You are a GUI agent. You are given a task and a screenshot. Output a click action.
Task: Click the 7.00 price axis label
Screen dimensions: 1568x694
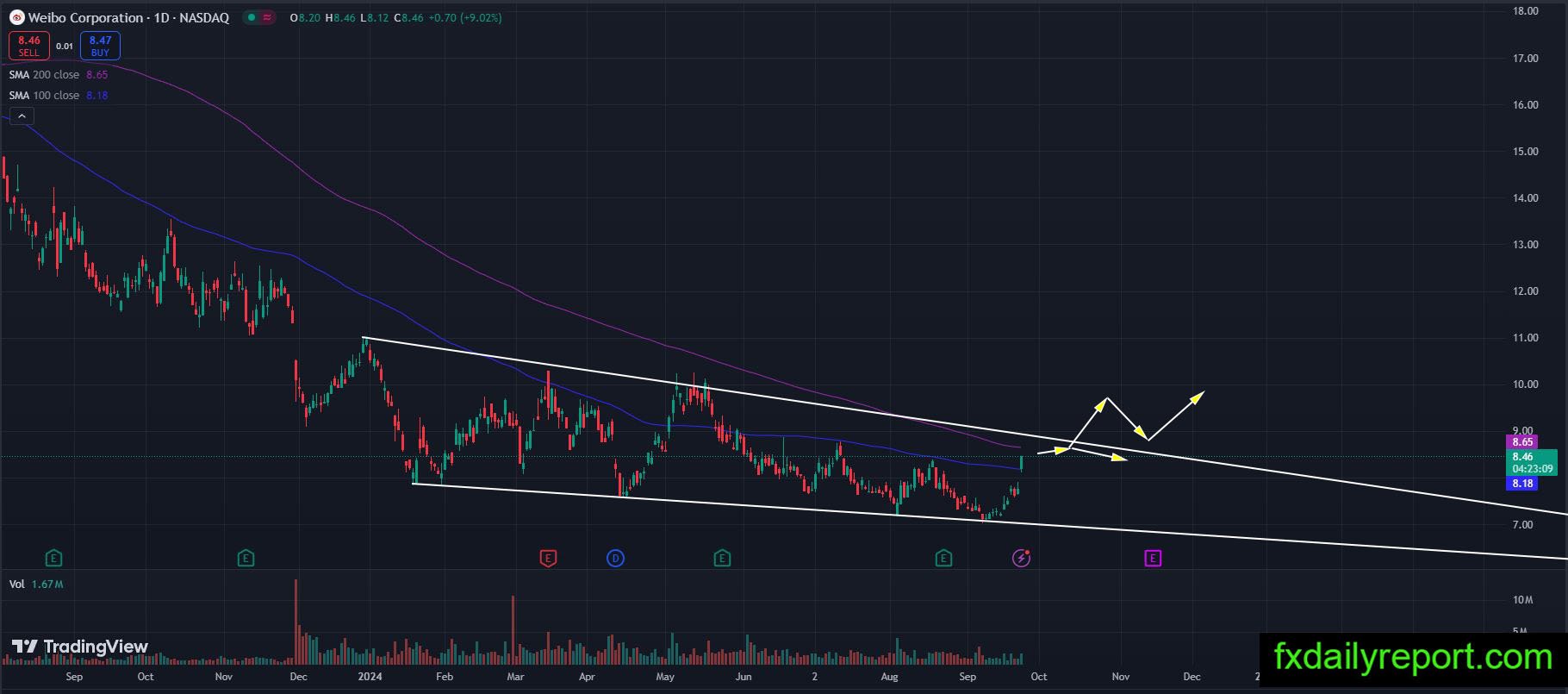(1522, 525)
